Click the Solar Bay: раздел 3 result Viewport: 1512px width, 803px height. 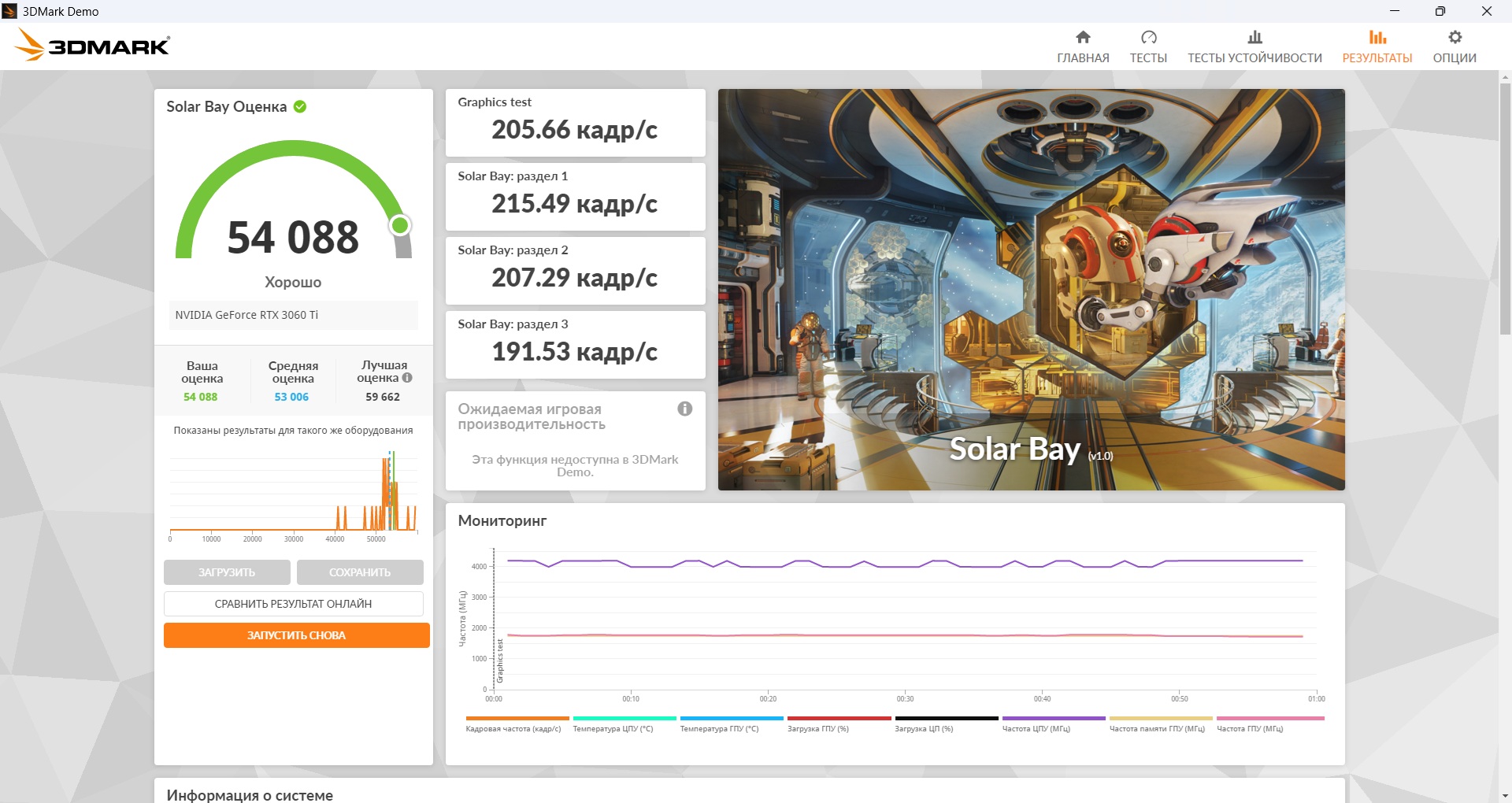[576, 345]
